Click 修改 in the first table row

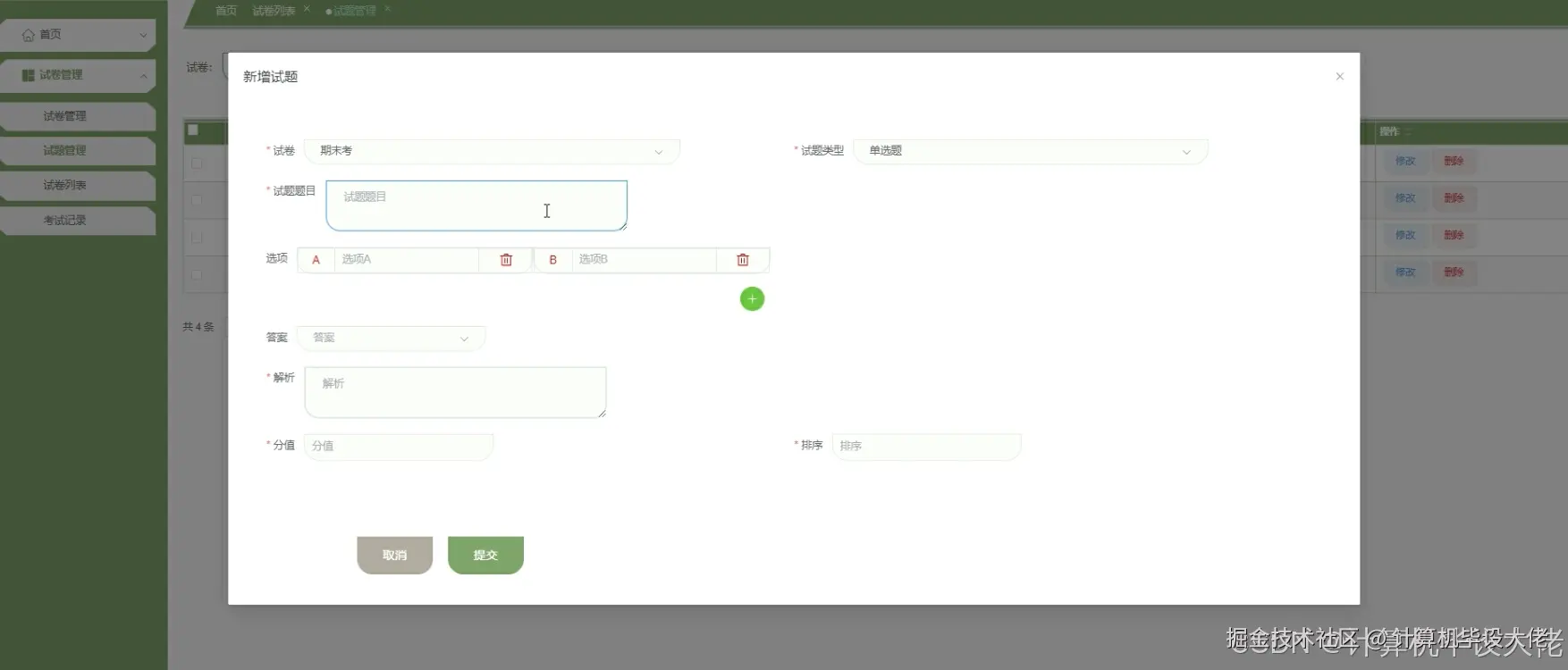point(1405,161)
